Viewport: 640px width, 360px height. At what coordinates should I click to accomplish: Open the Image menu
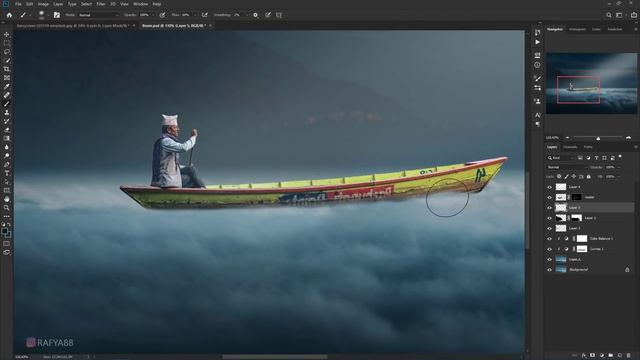[x=43, y=4]
